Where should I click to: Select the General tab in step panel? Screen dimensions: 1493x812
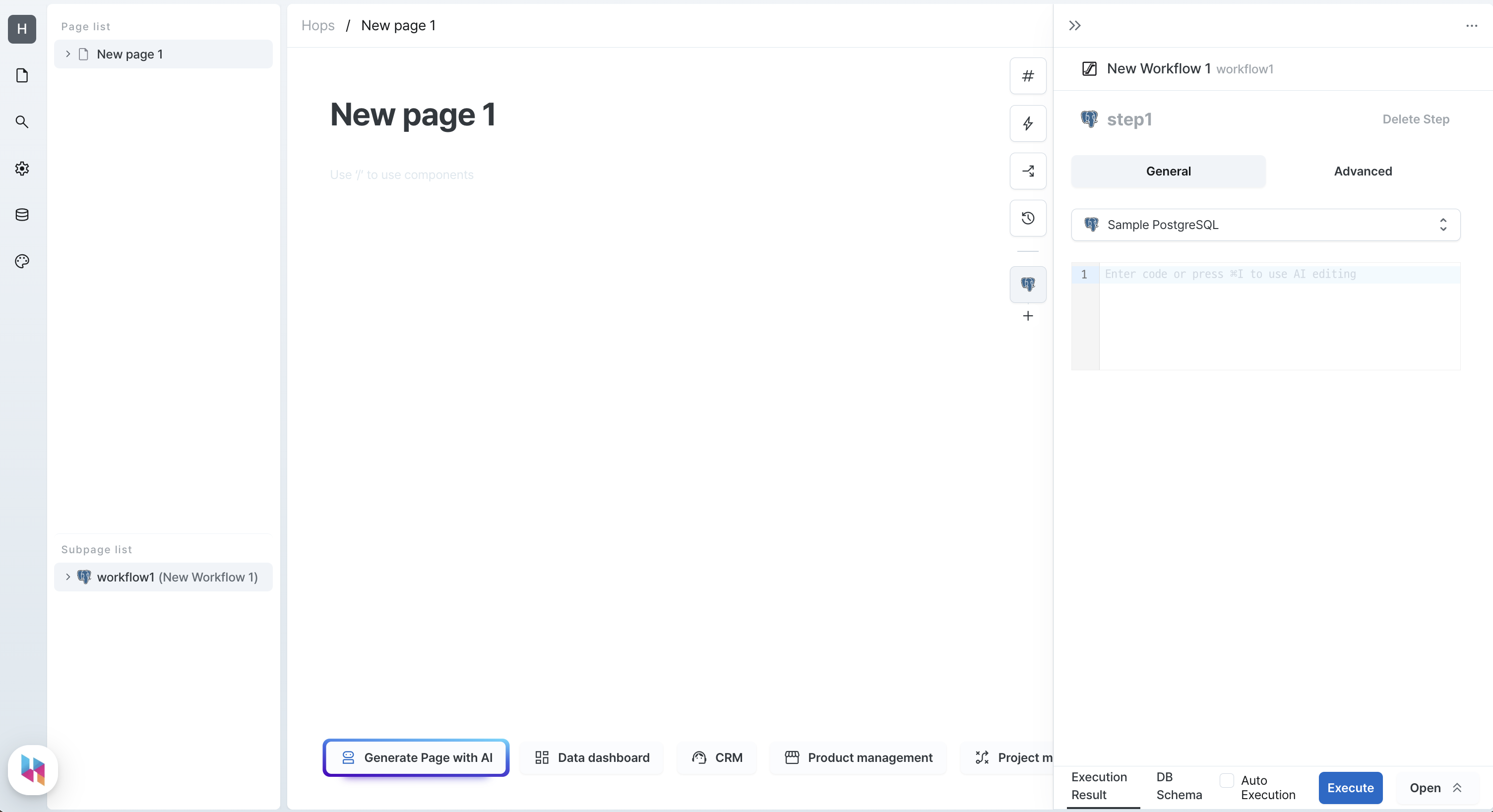[x=1168, y=171]
